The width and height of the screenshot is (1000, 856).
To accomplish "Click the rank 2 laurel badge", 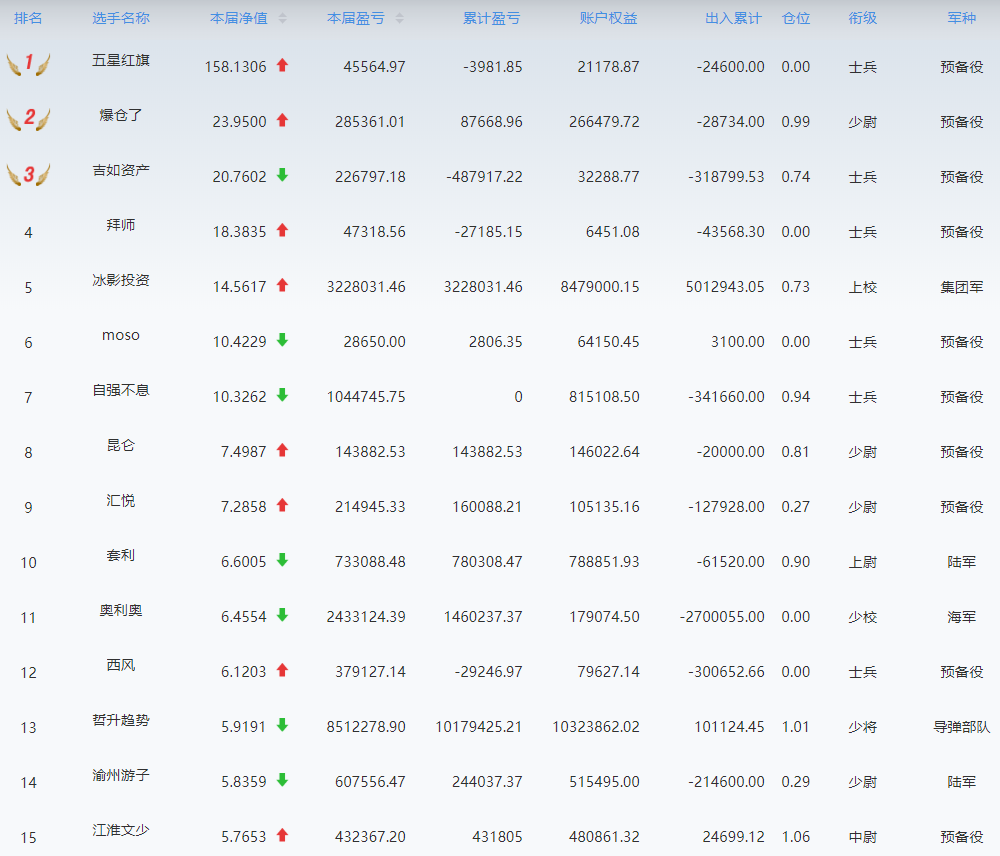I will pyautogui.click(x=28, y=118).
